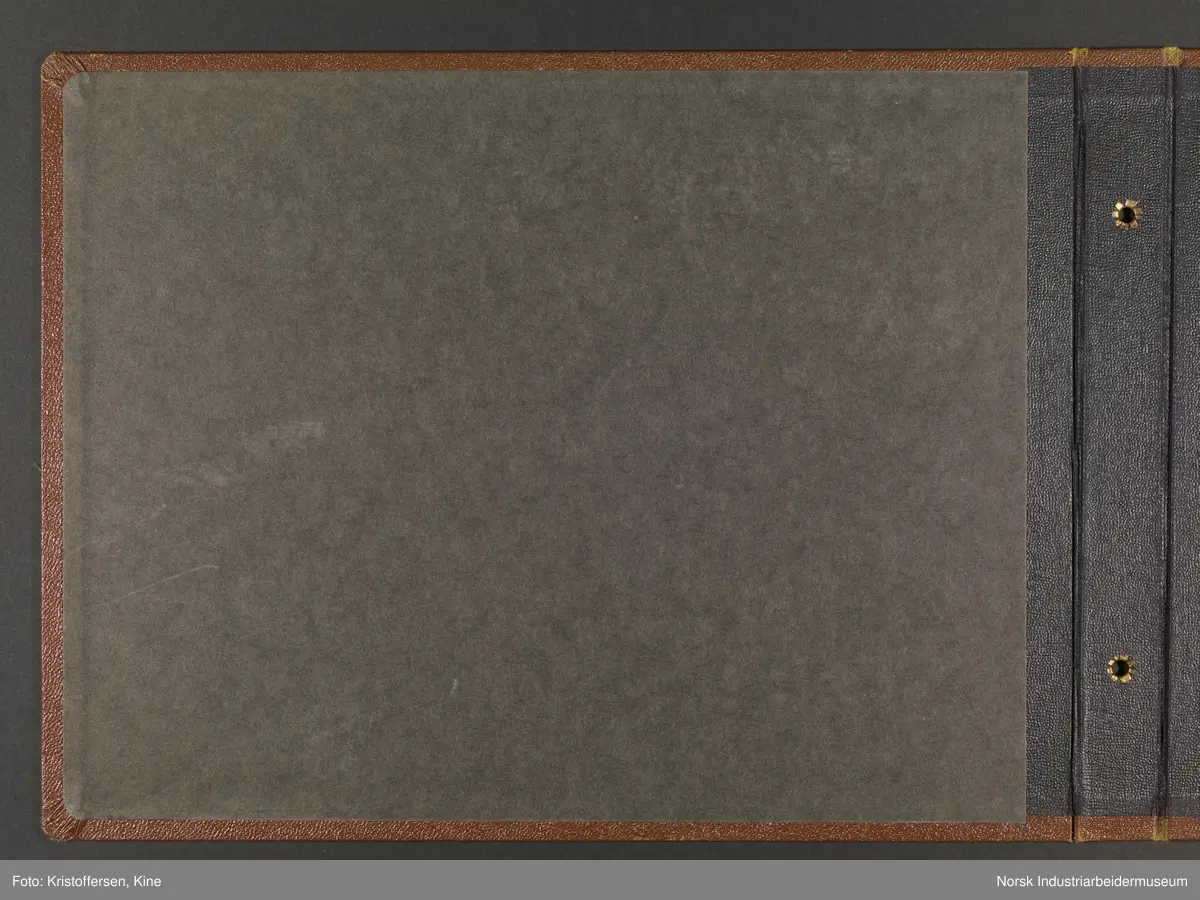The height and width of the screenshot is (900, 1200).
Task: Click the gray background above the album
Action: pos(600,25)
